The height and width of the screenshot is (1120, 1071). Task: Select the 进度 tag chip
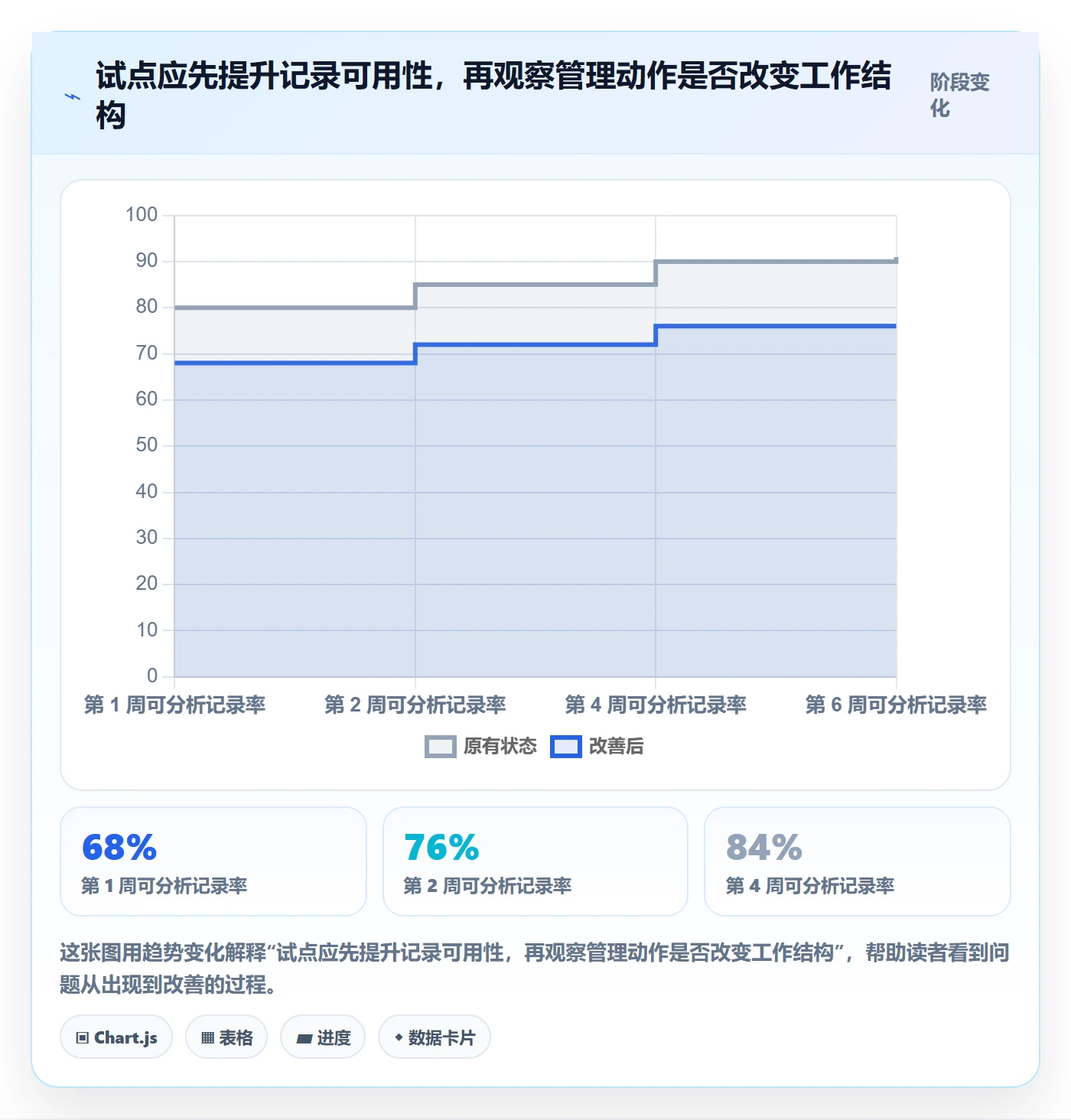pos(323,1037)
